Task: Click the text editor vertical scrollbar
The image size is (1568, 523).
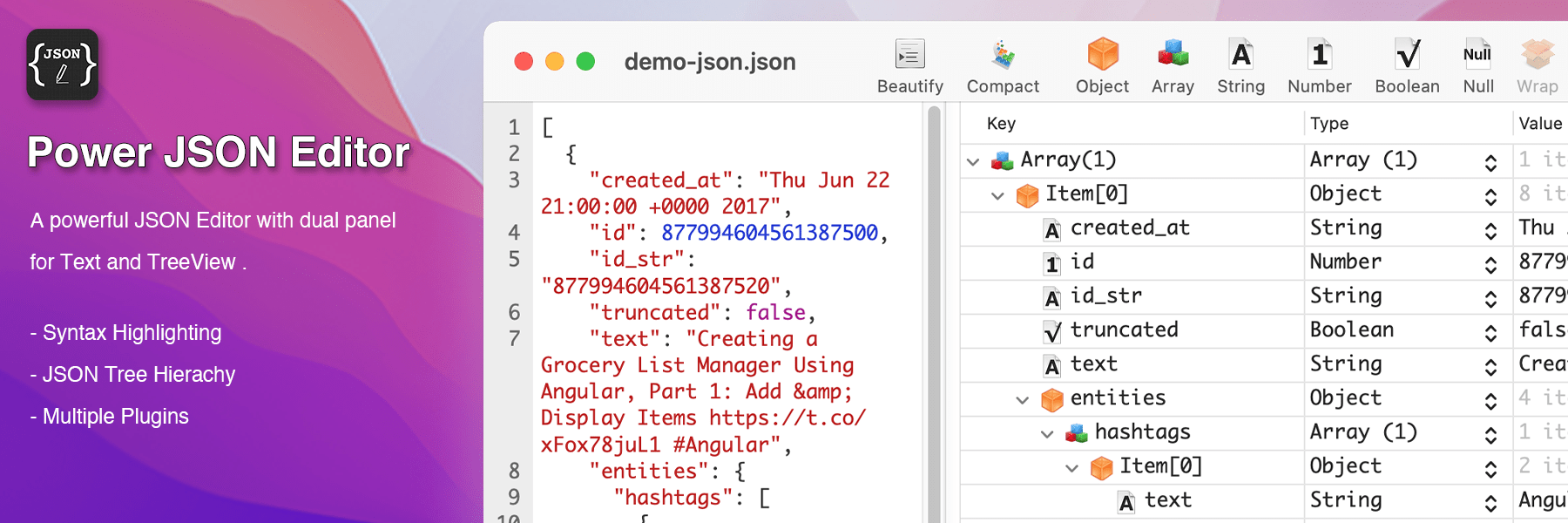Action: coord(934,314)
